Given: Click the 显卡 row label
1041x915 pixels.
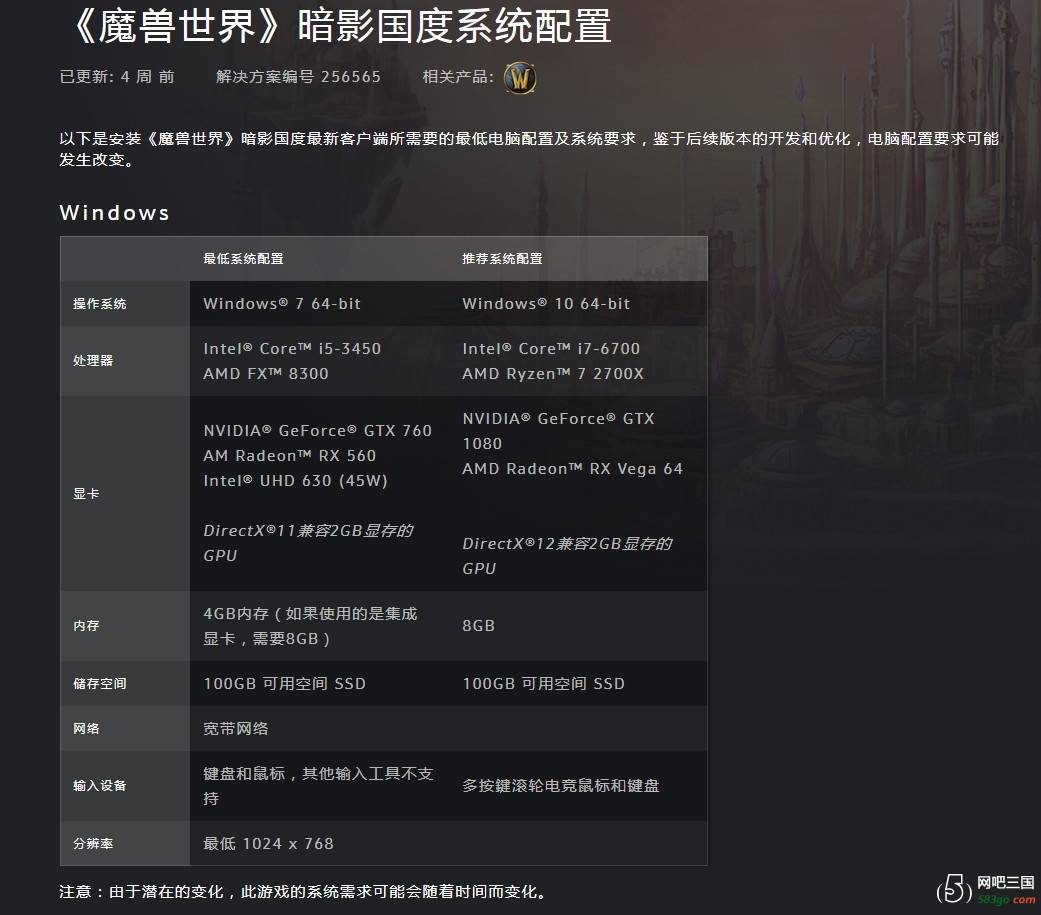Looking at the screenshot, I should click(x=86, y=493).
